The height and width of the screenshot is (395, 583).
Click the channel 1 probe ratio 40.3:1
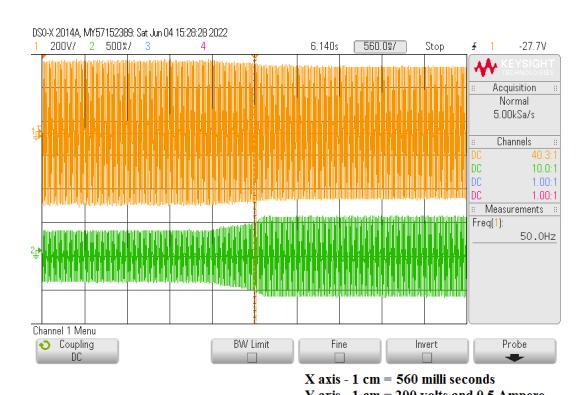pyautogui.click(x=544, y=155)
